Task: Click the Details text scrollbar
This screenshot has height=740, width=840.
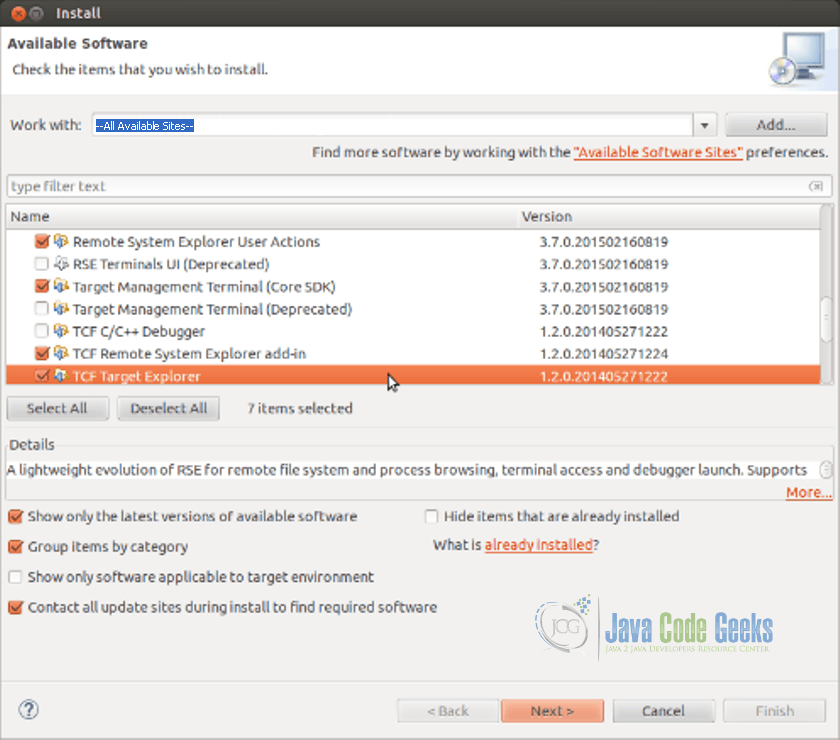Action: [826, 470]
